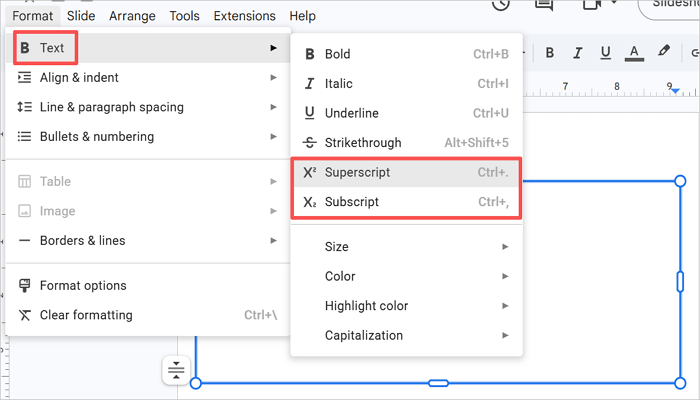Open version history clock icon
The height and width of the screenshot is (400, 700).
tap(501, 4)
